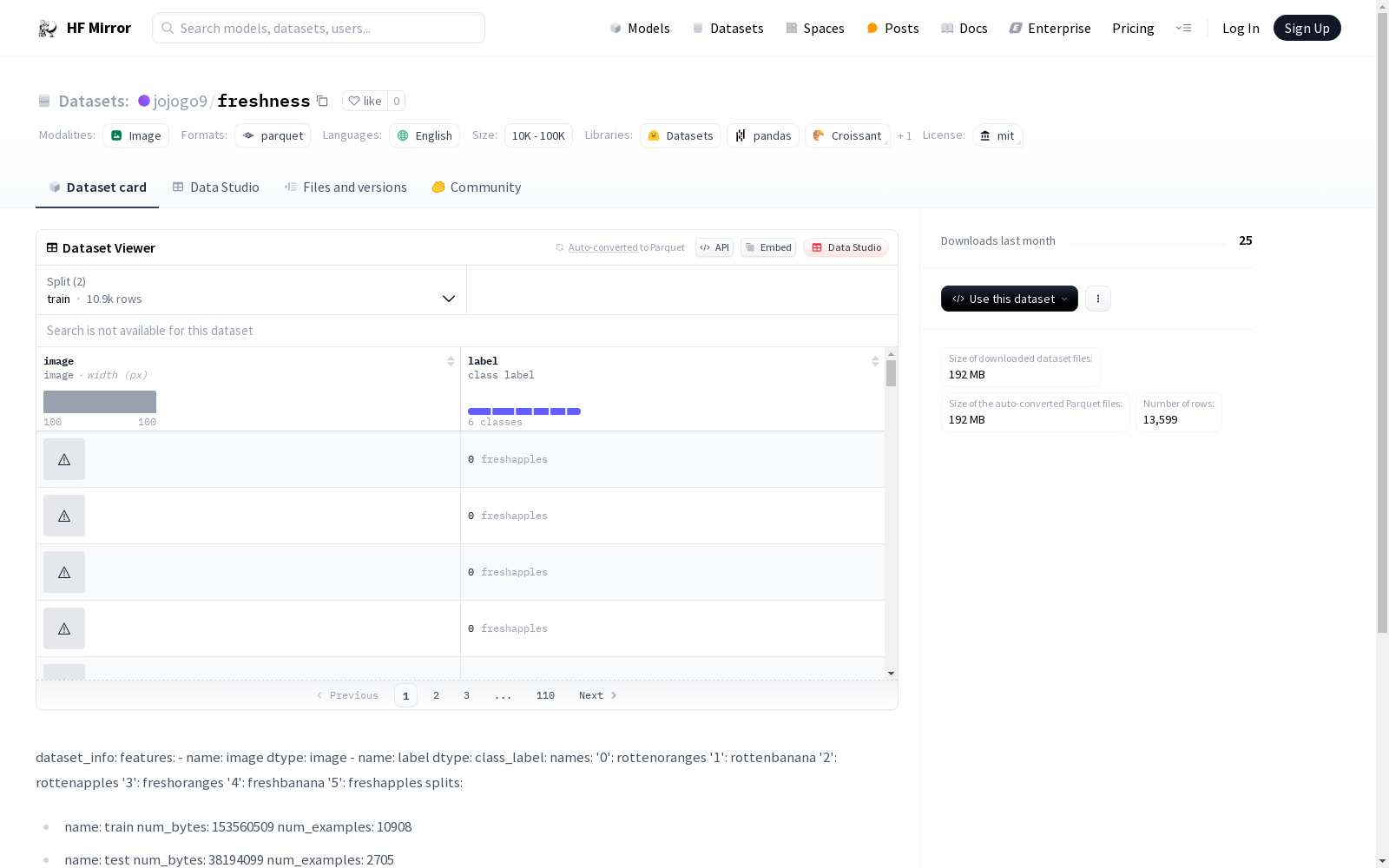Click the Datasets breadcrumb icon
1389x868 pixels.
(x=44, y=101)
